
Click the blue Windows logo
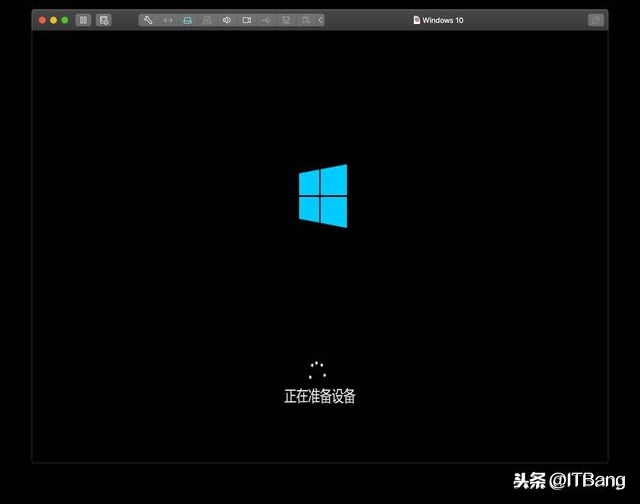(323, 196)
